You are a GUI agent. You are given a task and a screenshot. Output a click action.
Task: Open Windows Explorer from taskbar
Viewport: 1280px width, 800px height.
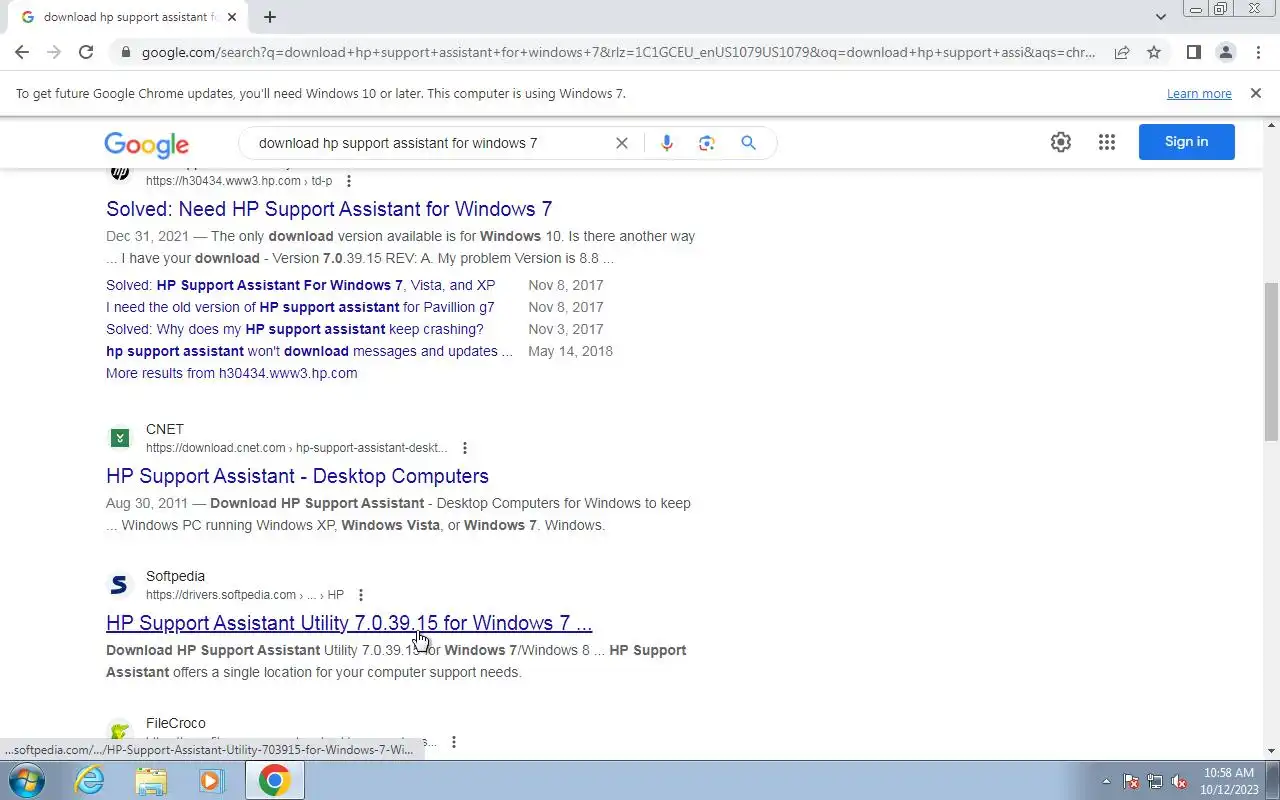click(x=151, y=780)
